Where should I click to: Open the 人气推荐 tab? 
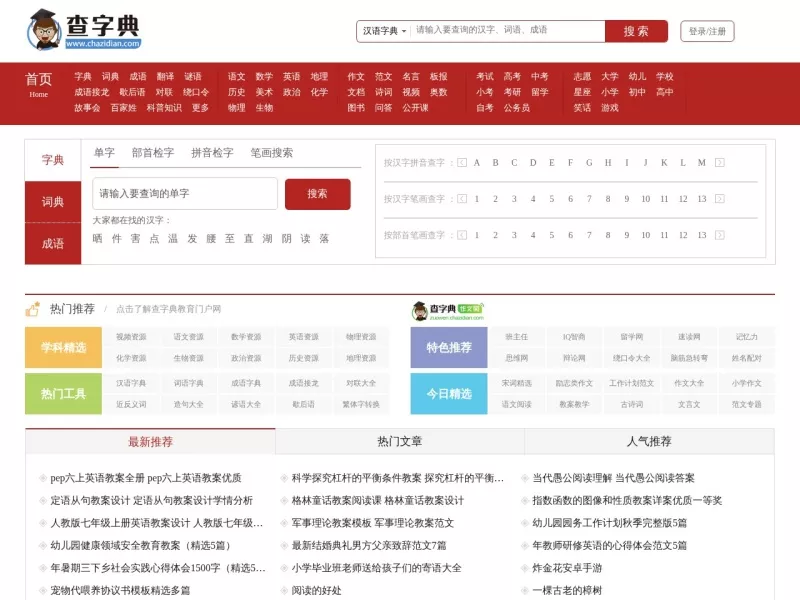point(649,441)
